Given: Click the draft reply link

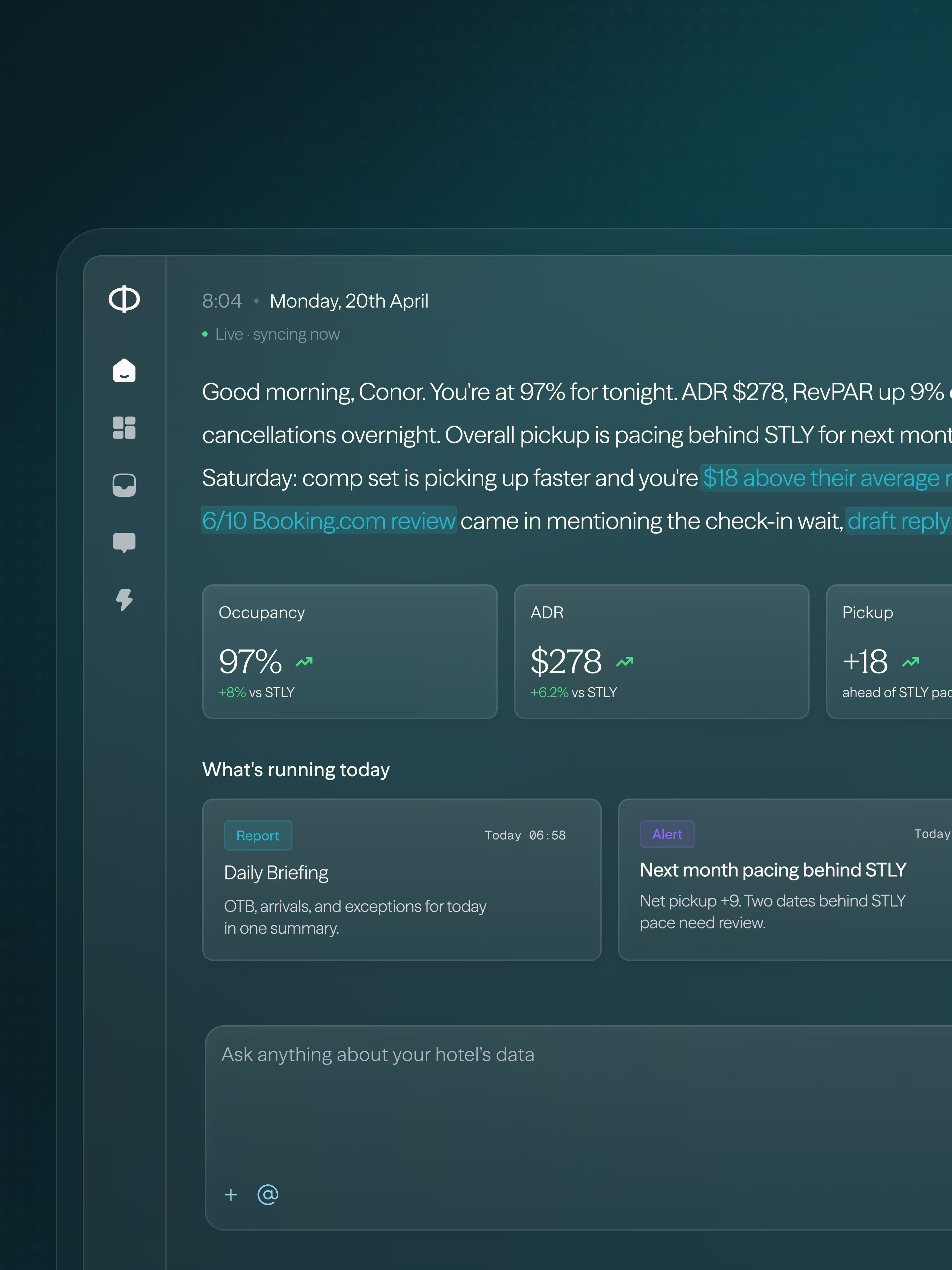Looking at the screenshot, I should [898, 521].
